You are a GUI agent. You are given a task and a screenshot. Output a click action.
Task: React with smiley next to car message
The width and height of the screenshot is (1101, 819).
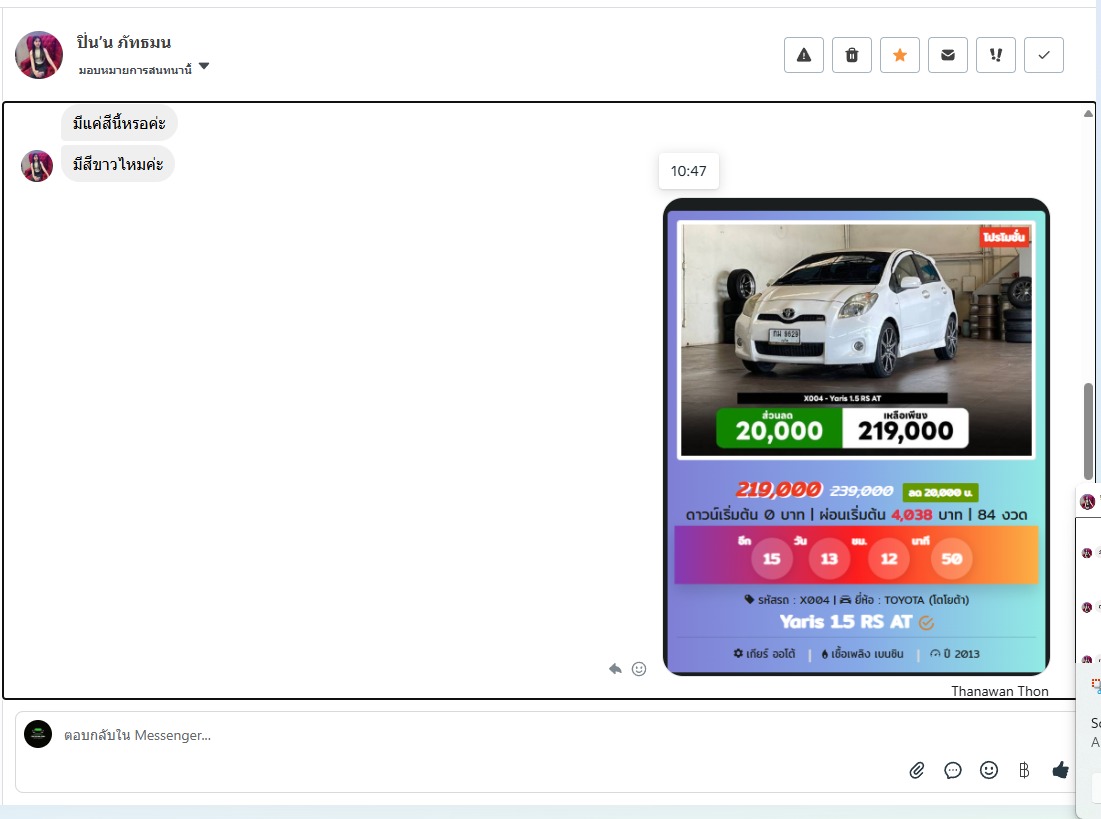(639, 669)
